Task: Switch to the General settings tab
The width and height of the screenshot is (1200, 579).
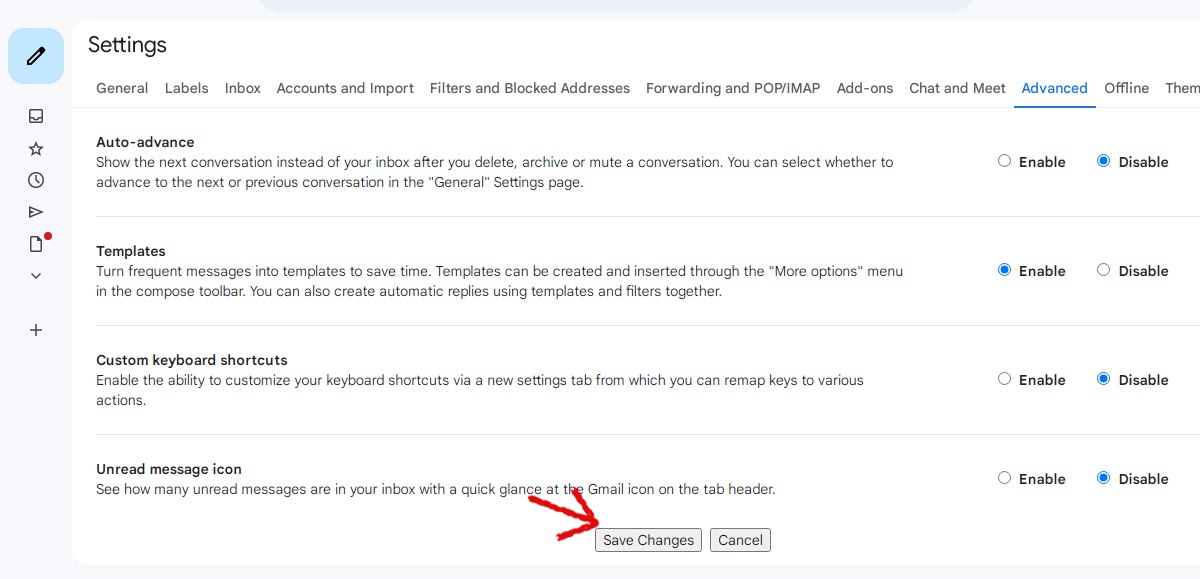Action: (122, 88)
